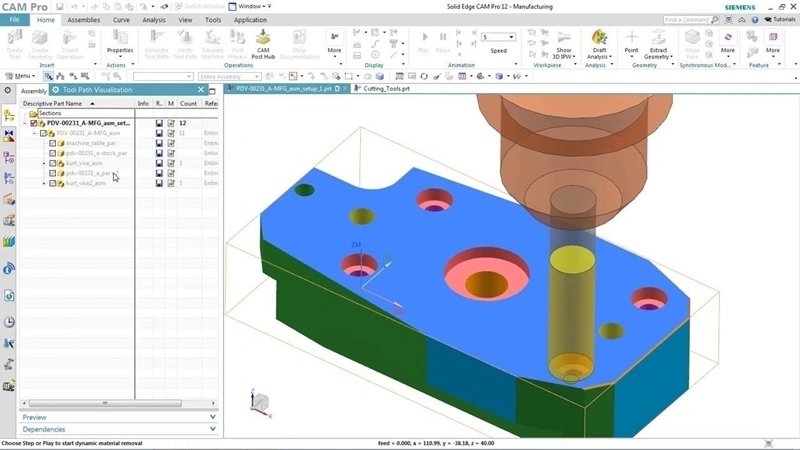Click the Save icon in title bar
Screen dimensions: 800x450
[x=60, y=7]
